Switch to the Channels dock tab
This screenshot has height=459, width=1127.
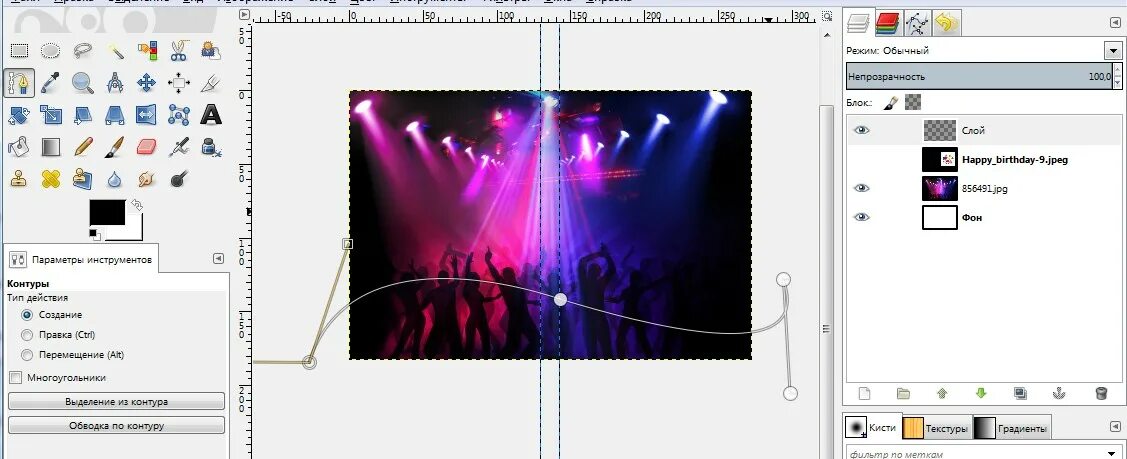click(x=888, y=24)
